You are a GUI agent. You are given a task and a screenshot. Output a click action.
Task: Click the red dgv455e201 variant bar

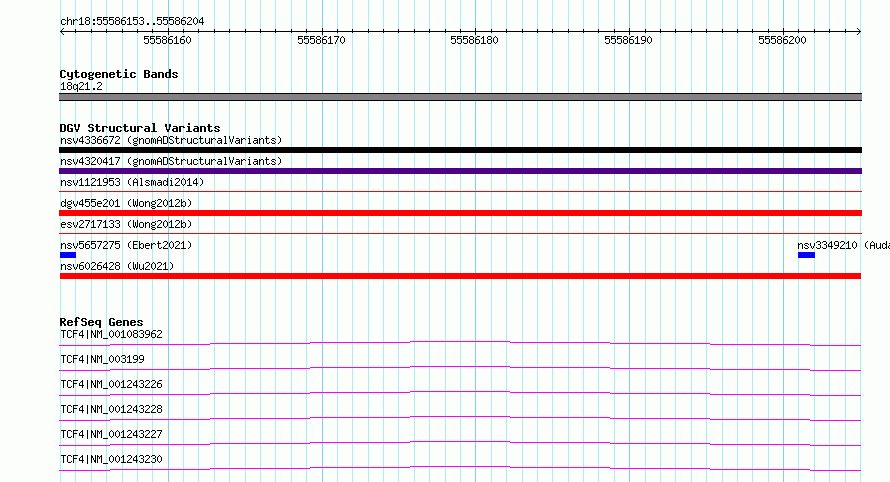coord(460,213)
